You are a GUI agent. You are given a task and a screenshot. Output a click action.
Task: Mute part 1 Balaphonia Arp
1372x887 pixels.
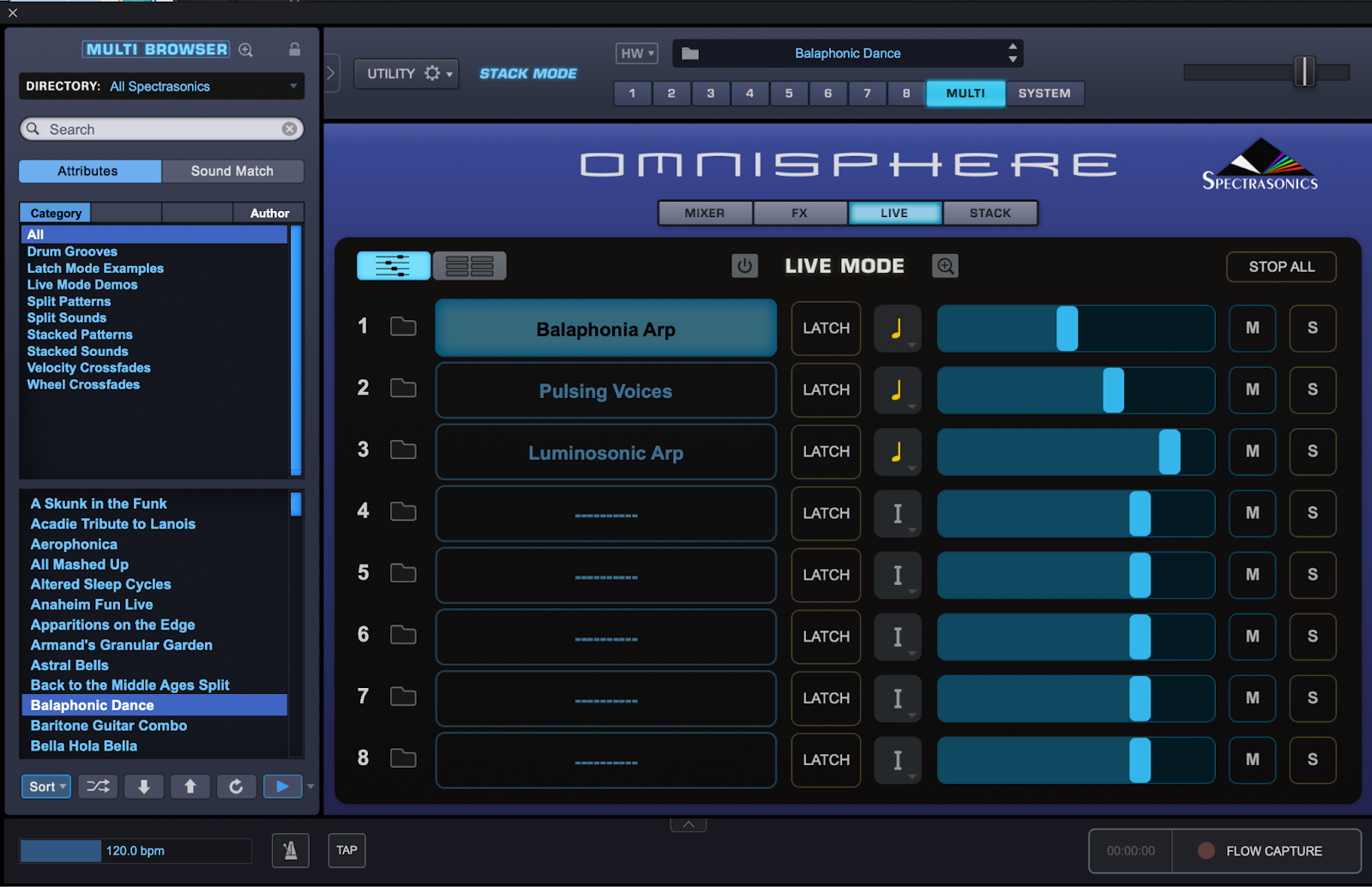click(1253, 328)
